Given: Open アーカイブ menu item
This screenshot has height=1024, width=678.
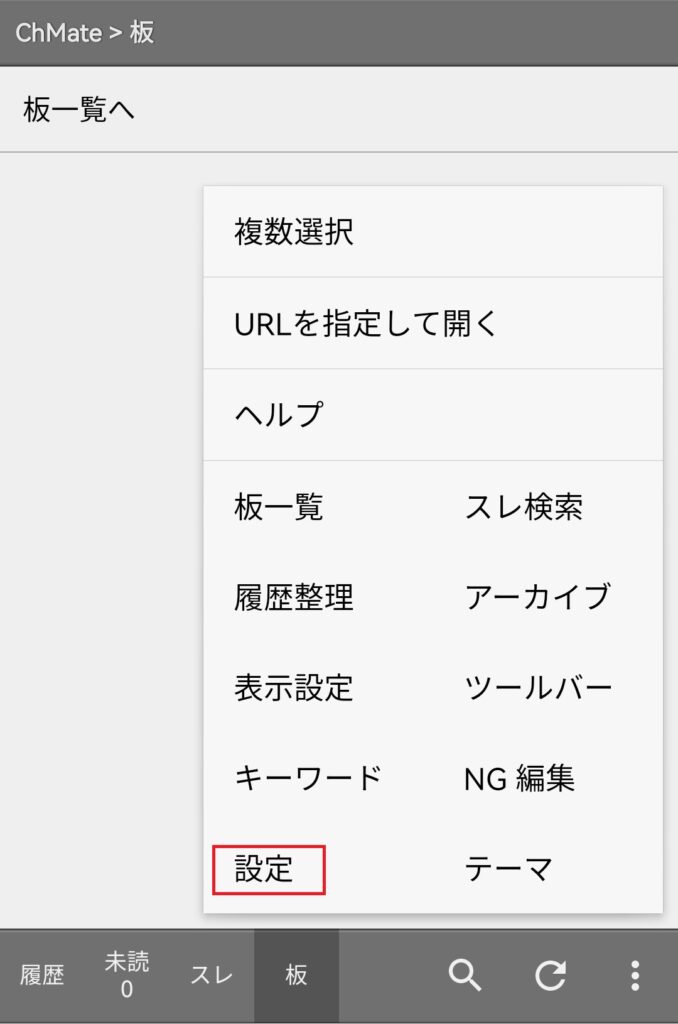Looking at the screenshot, I should 538,597.
